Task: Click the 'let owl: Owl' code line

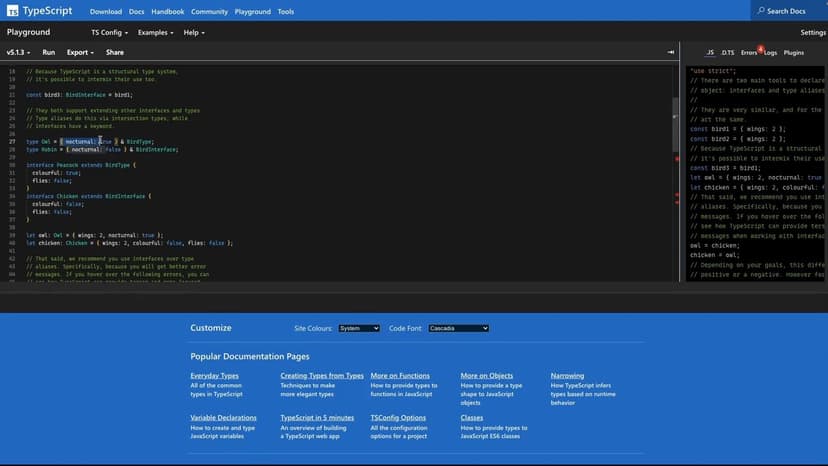Action: tap(95, 235)
